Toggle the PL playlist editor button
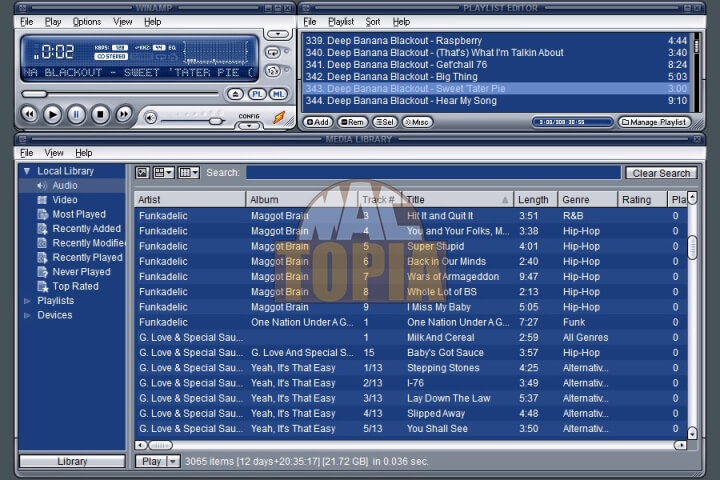Viewport: 720px width, 480px height. coord(257,94)
